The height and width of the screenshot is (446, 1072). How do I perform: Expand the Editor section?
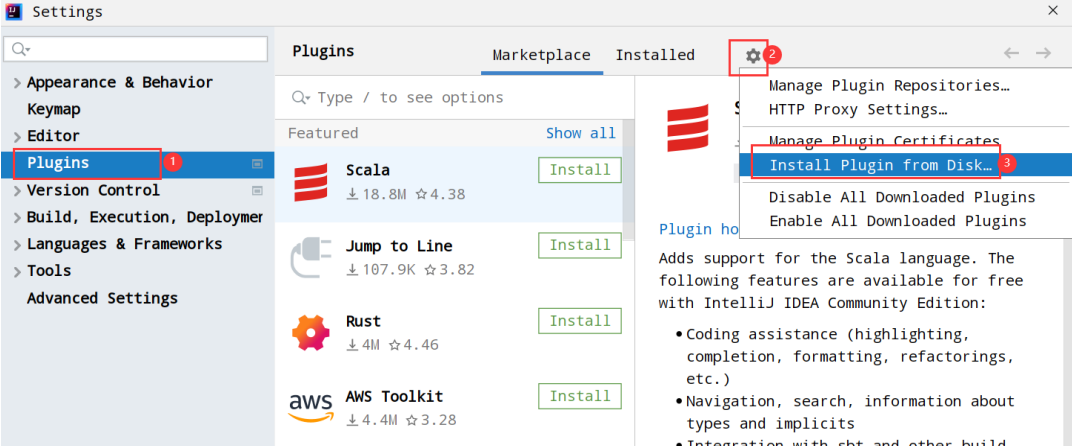(x=18, y=137)
